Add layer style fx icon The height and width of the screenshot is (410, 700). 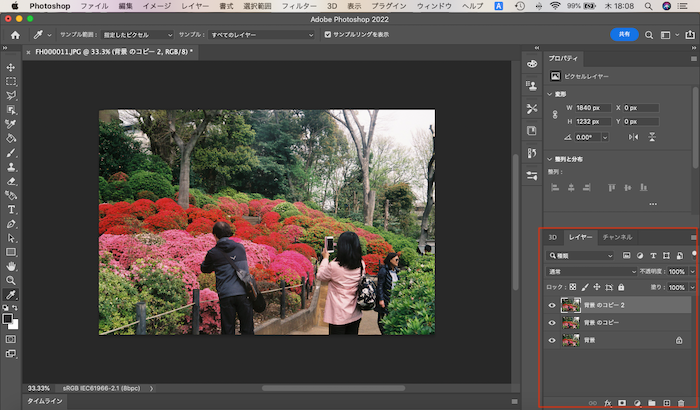[608, 403]
